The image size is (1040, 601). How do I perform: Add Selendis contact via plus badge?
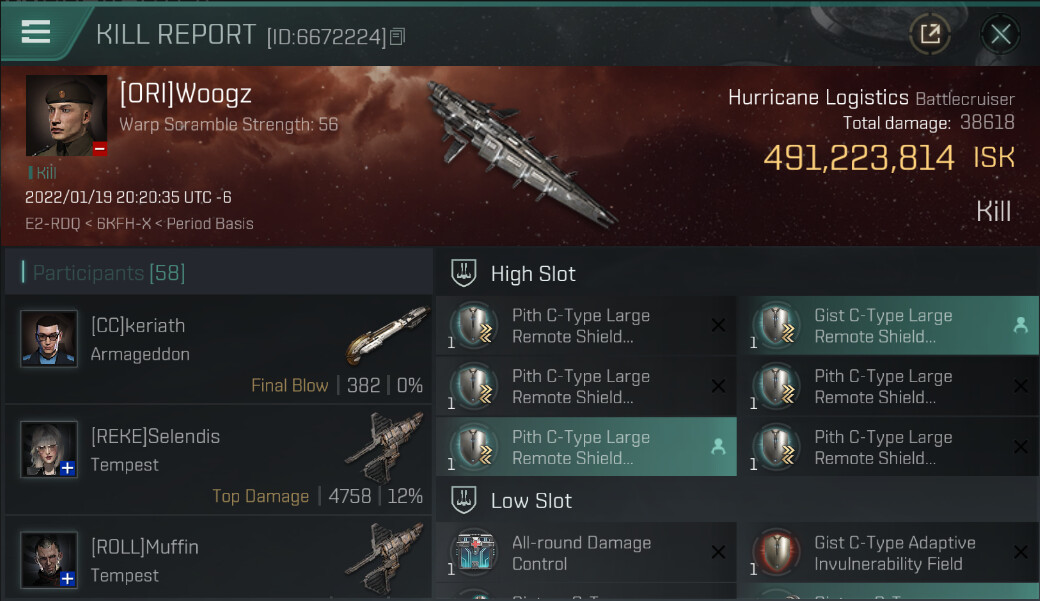[67, 468]
